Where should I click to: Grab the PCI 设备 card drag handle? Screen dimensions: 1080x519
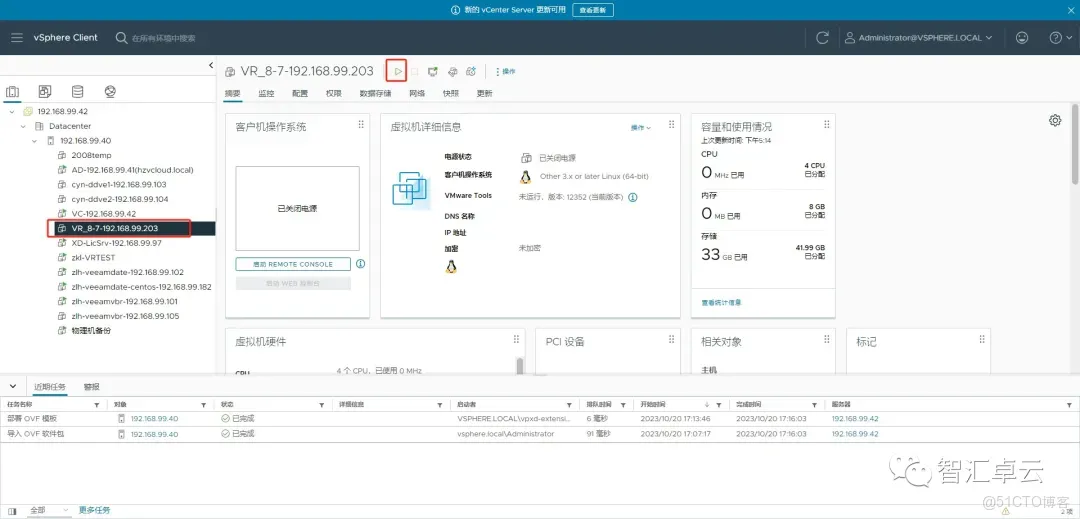tap(670, 339)
